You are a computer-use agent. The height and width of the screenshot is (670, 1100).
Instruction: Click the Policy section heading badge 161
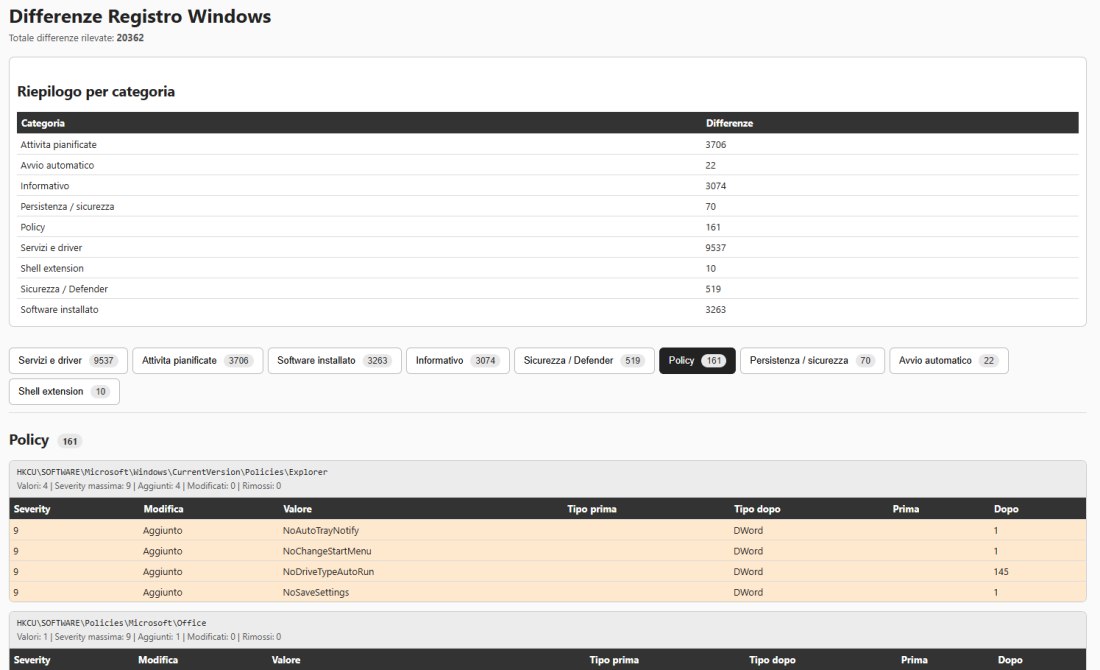coord(69,441)
